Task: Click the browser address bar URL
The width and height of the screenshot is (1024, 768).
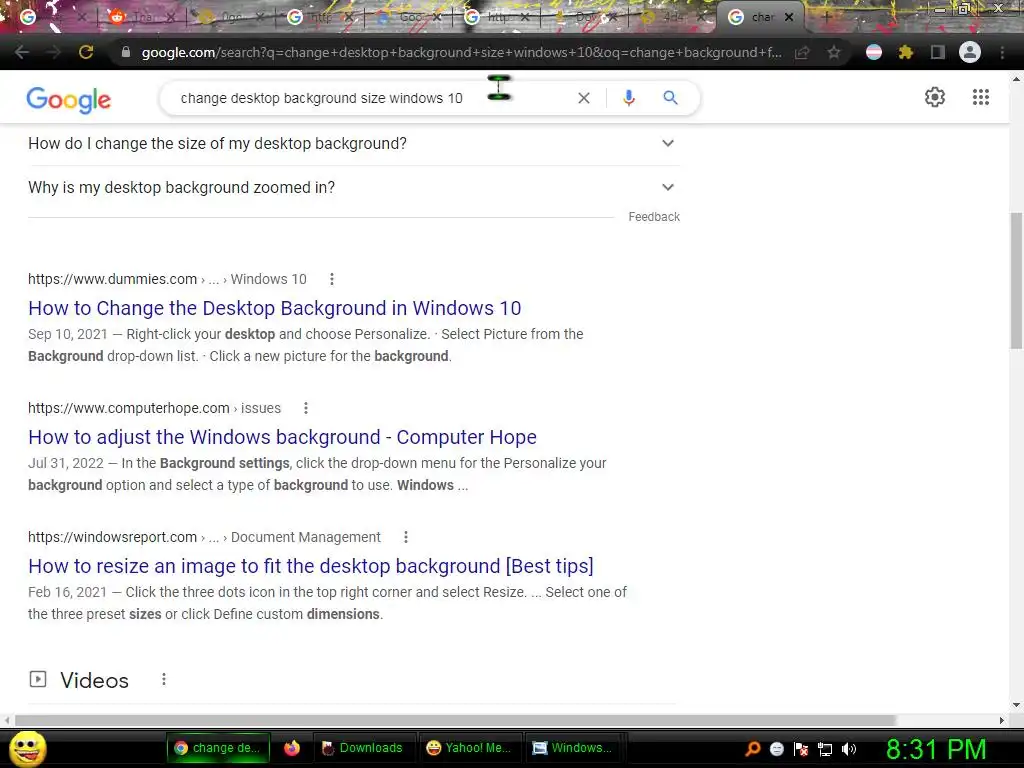Action: tap(461, 52)
